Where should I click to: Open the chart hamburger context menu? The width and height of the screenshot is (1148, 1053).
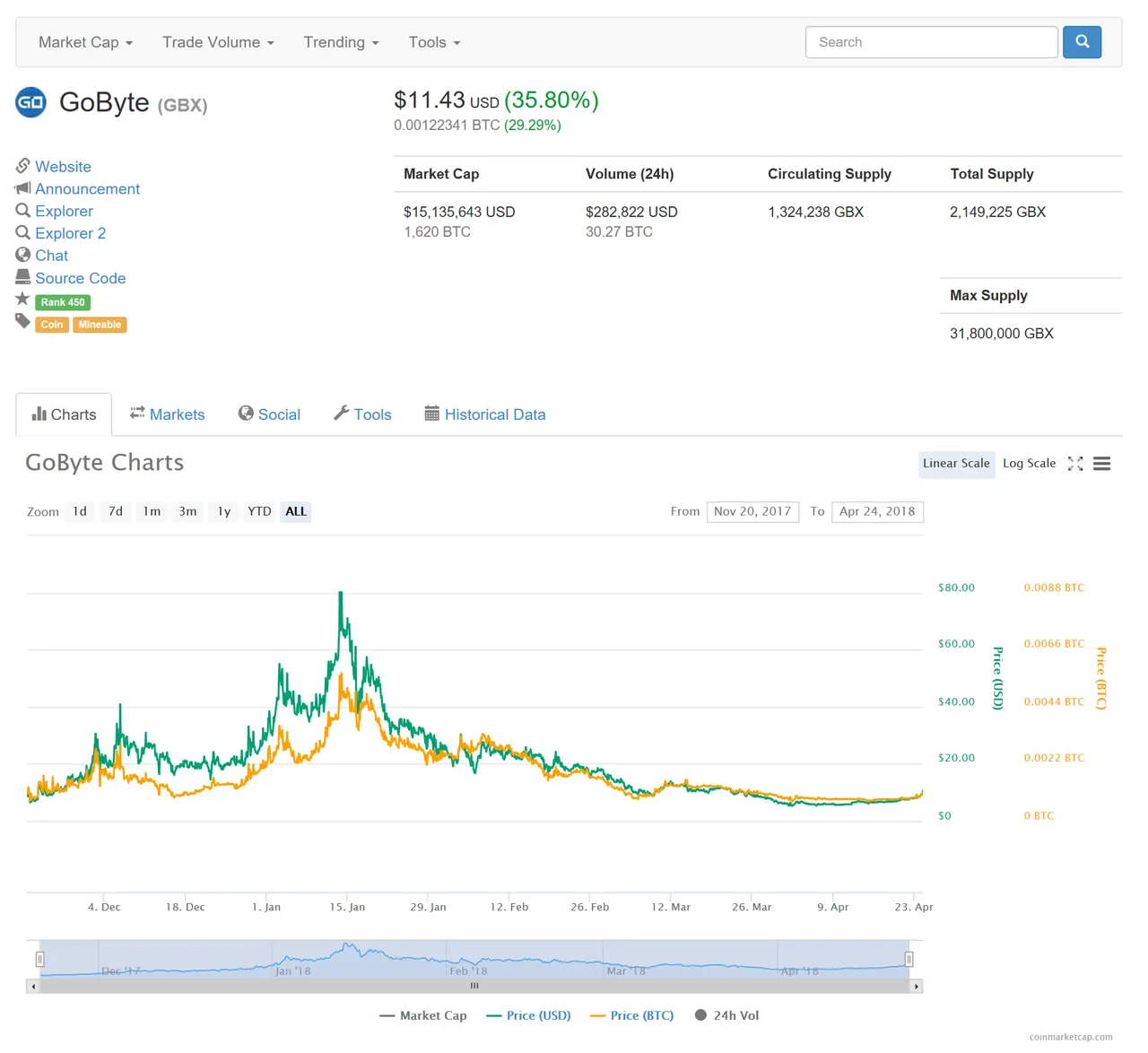[1102, 464]
